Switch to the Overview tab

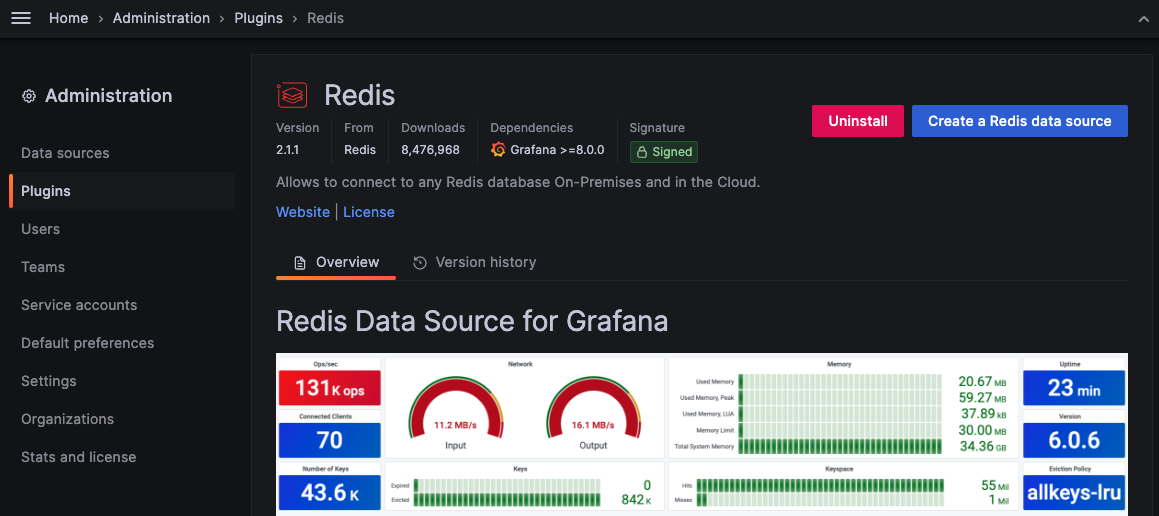[336, 262]
